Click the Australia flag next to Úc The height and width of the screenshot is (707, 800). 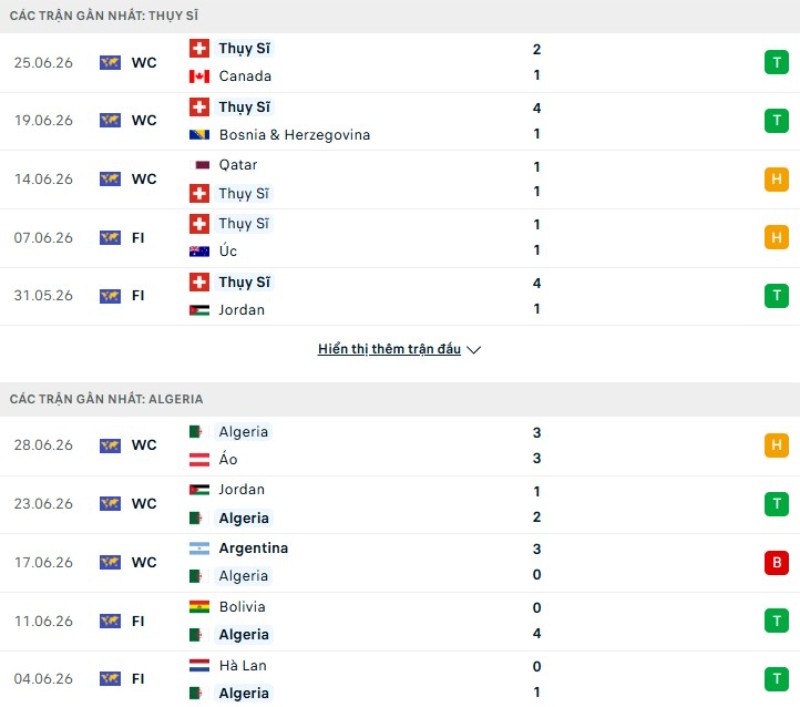point(199,251)
